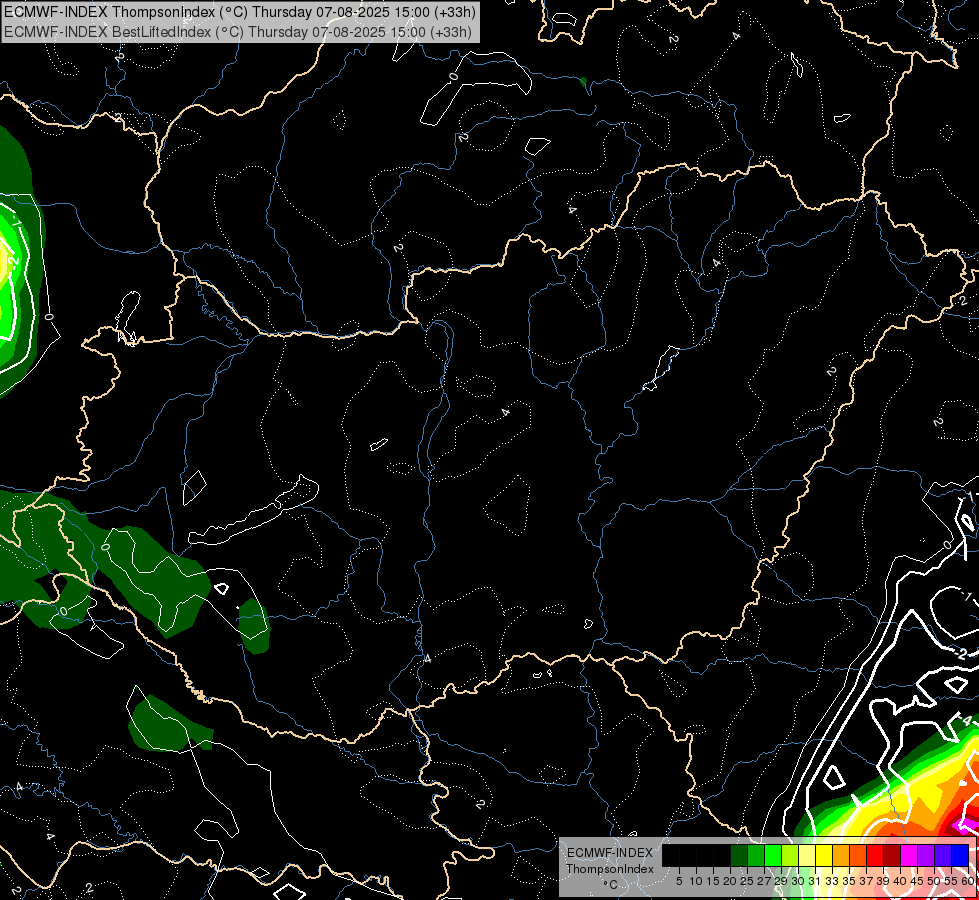Click the legend tick value 40

click(x=900, y=881)
